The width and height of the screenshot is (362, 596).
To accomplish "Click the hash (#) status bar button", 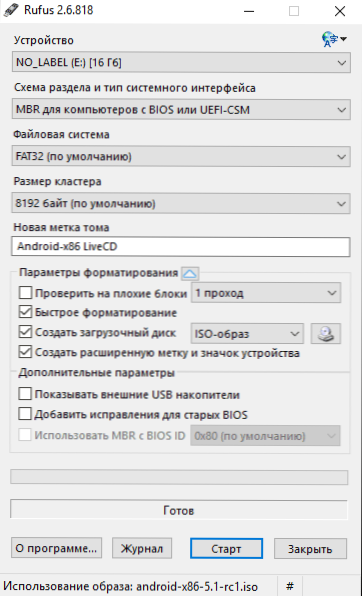I will click(x=290, y=586).
